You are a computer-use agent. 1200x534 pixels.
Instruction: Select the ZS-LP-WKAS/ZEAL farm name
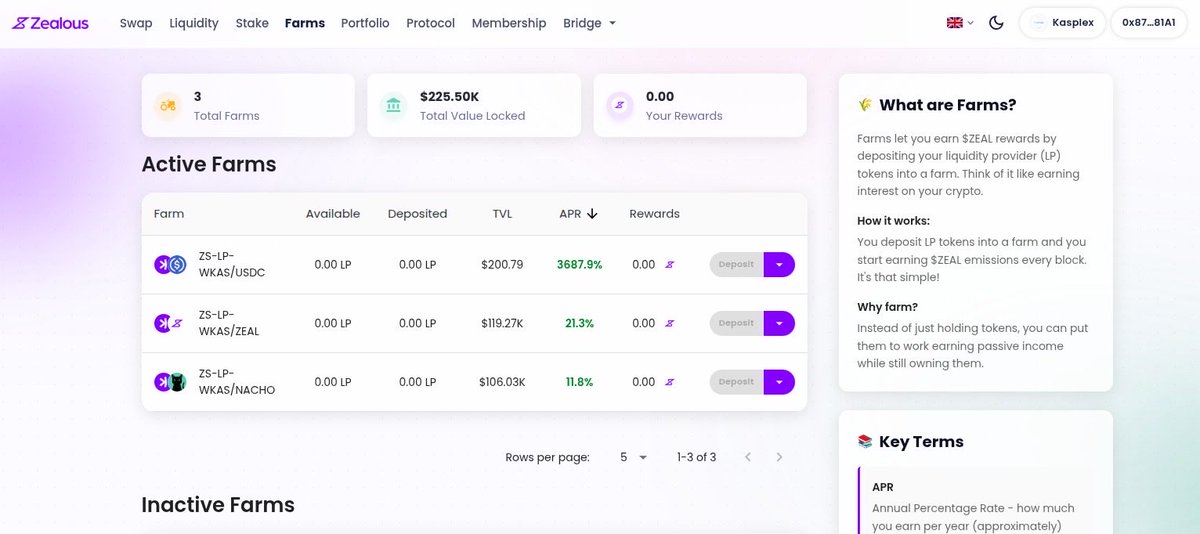229,323
